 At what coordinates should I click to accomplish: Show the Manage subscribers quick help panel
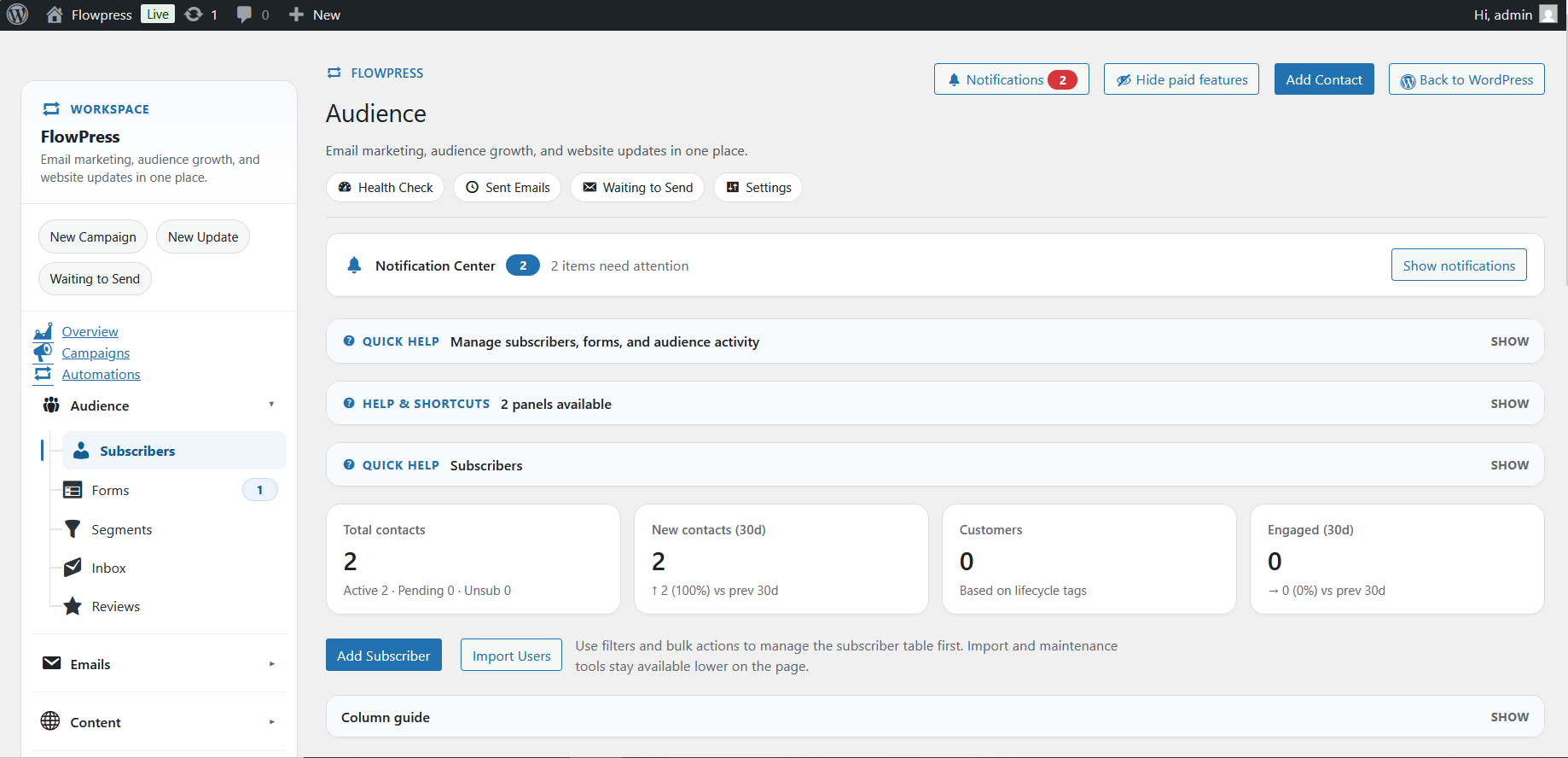[x=1509, y=341]
